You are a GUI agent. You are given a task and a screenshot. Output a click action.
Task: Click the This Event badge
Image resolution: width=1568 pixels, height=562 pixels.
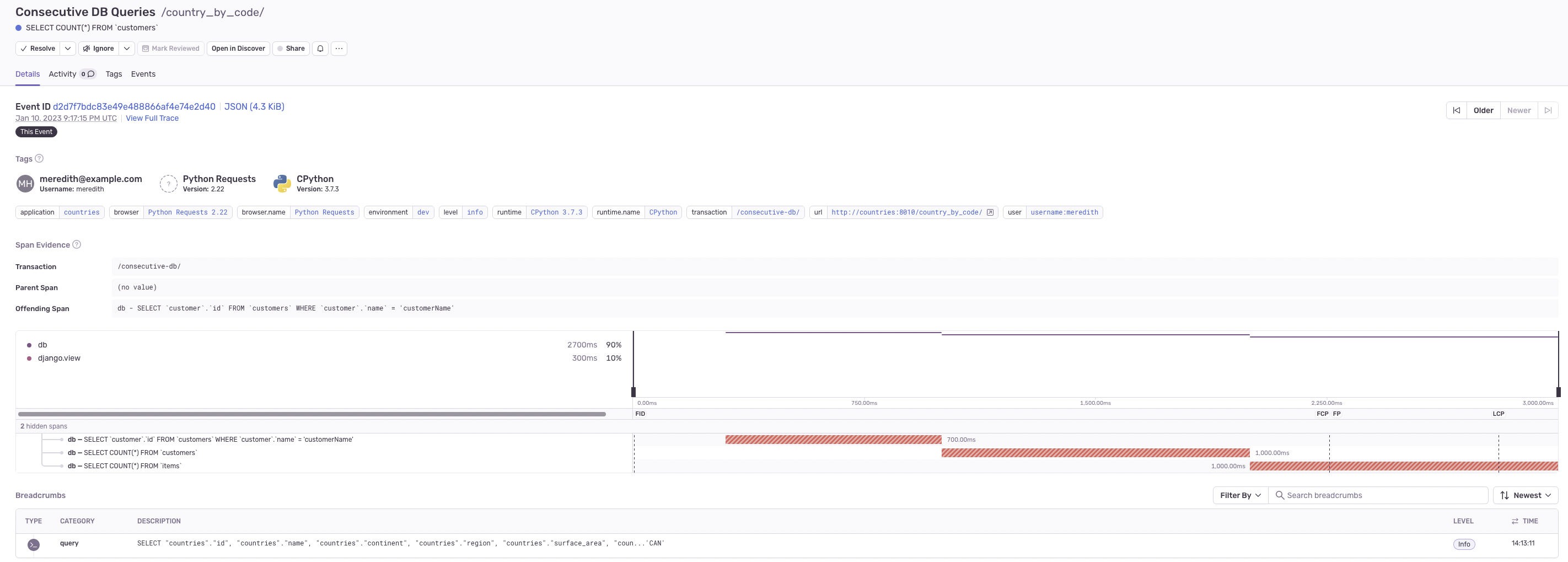click(36, 131)
